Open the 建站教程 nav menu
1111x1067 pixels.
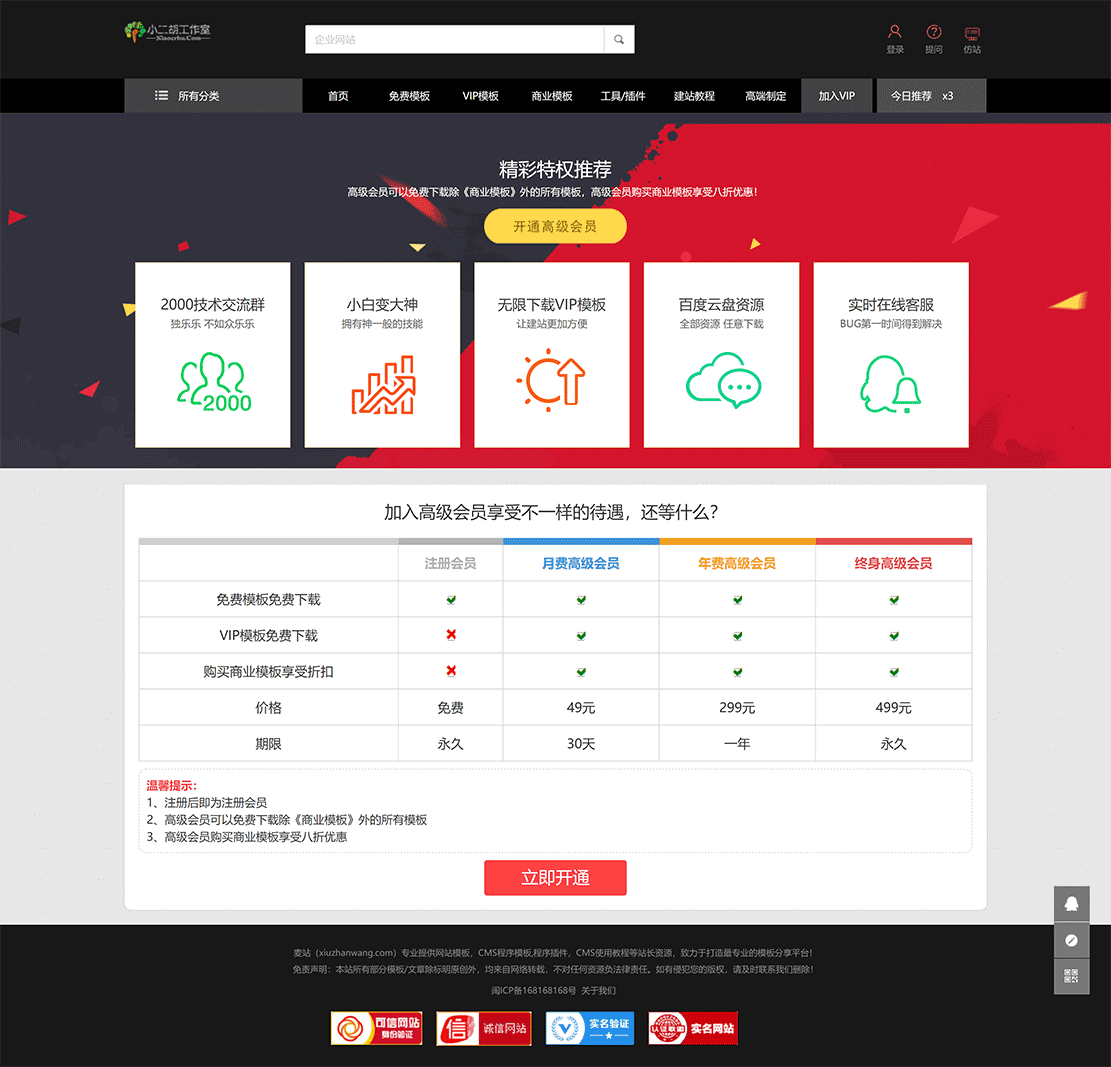(x=694, y=96)
